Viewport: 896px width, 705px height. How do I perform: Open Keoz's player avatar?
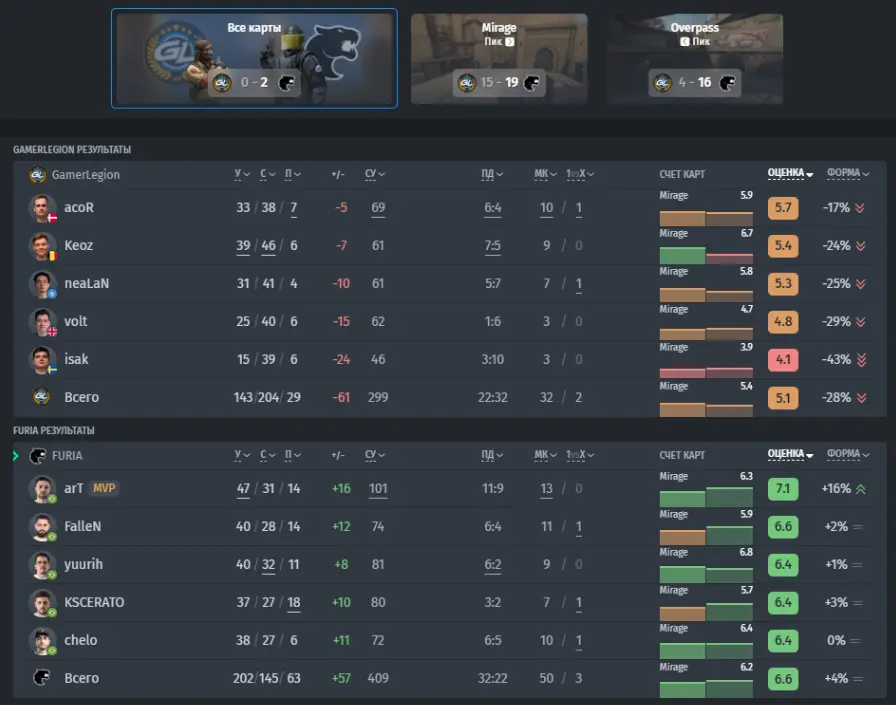tap(42, 246)
